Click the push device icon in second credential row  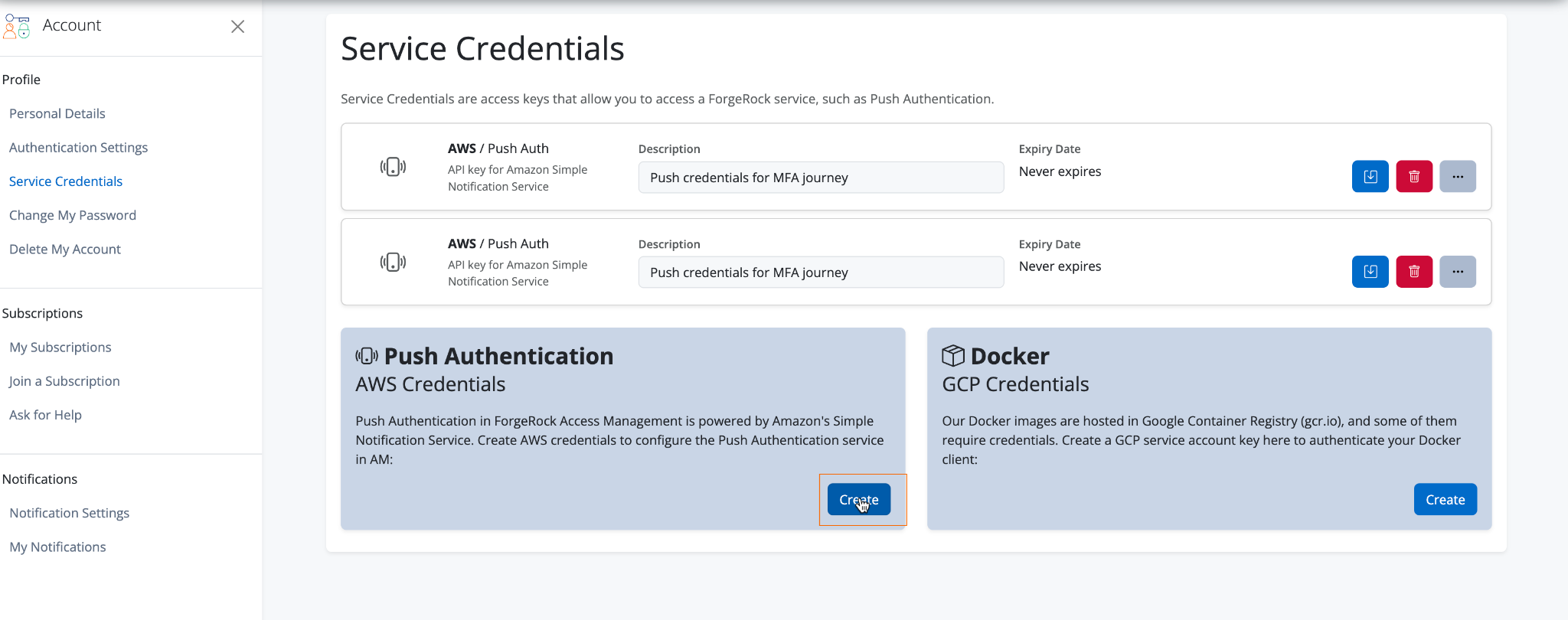pyautogui.click(x=393, y=263)
